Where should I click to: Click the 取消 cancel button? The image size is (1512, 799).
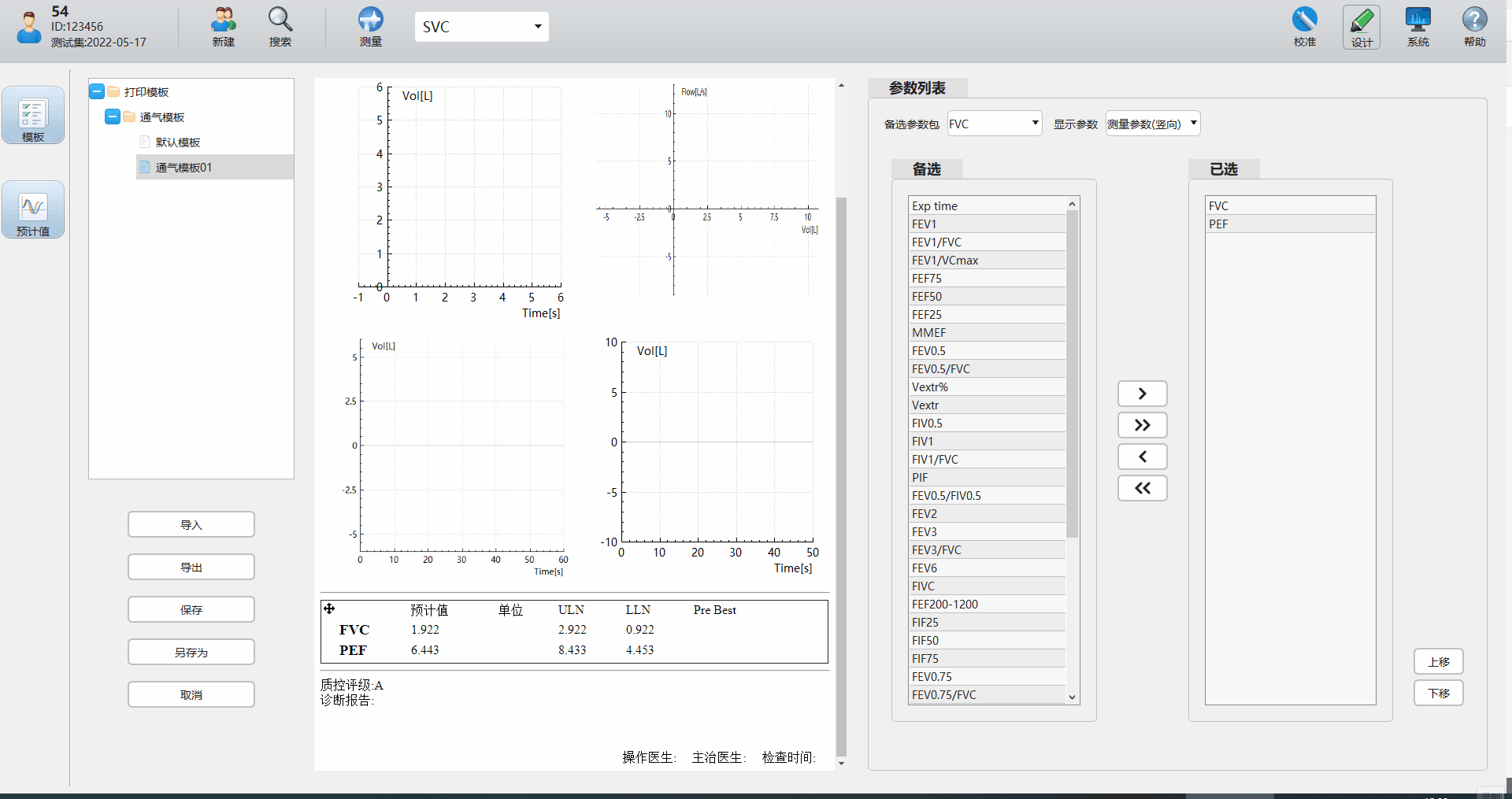191,695
